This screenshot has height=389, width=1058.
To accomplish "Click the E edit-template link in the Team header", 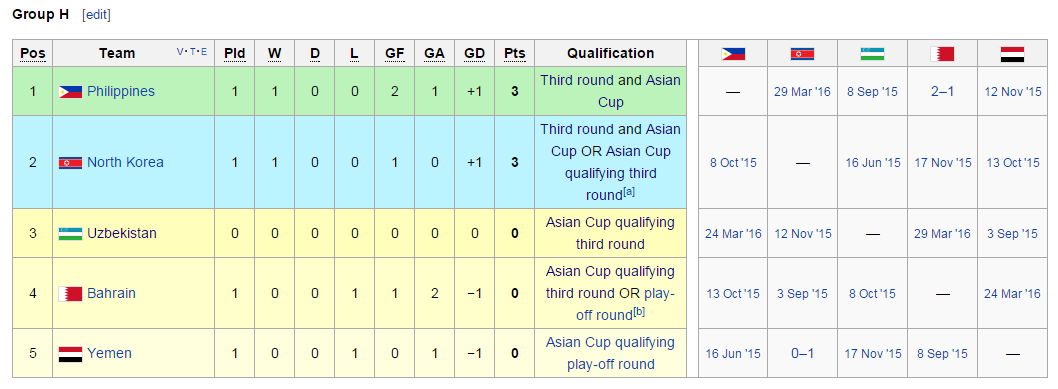I will point(204,51).
